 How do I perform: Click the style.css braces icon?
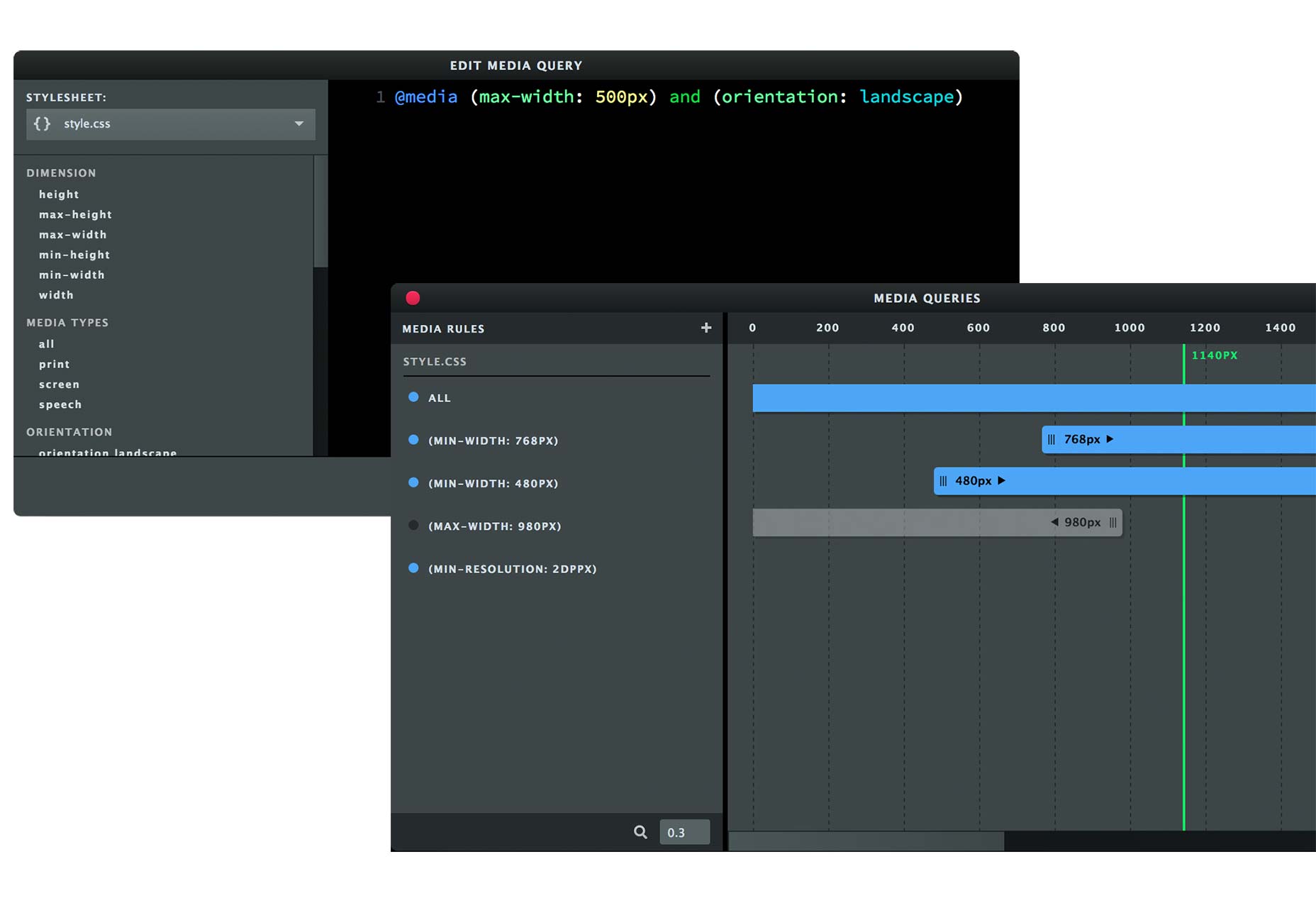43,123
